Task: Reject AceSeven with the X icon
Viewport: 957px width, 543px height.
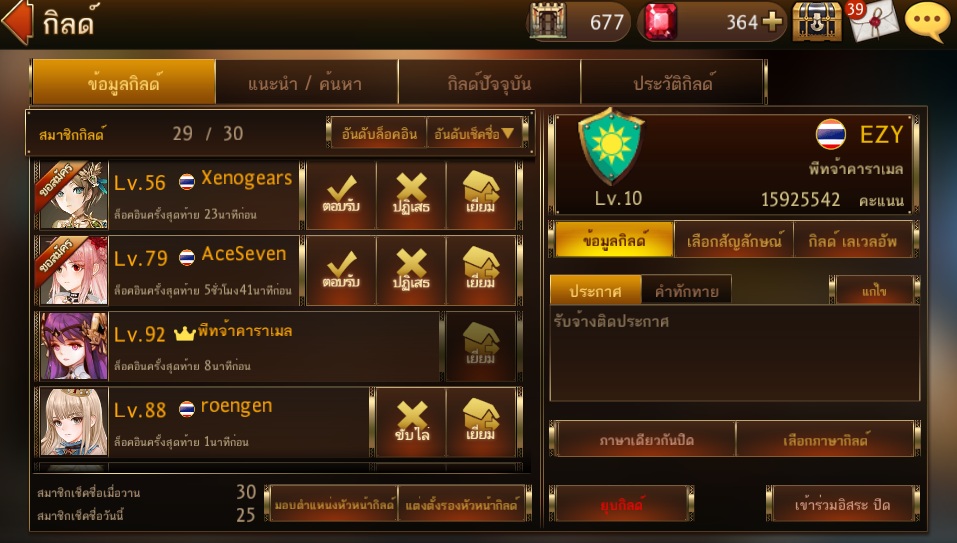Action: coord(411,271)
